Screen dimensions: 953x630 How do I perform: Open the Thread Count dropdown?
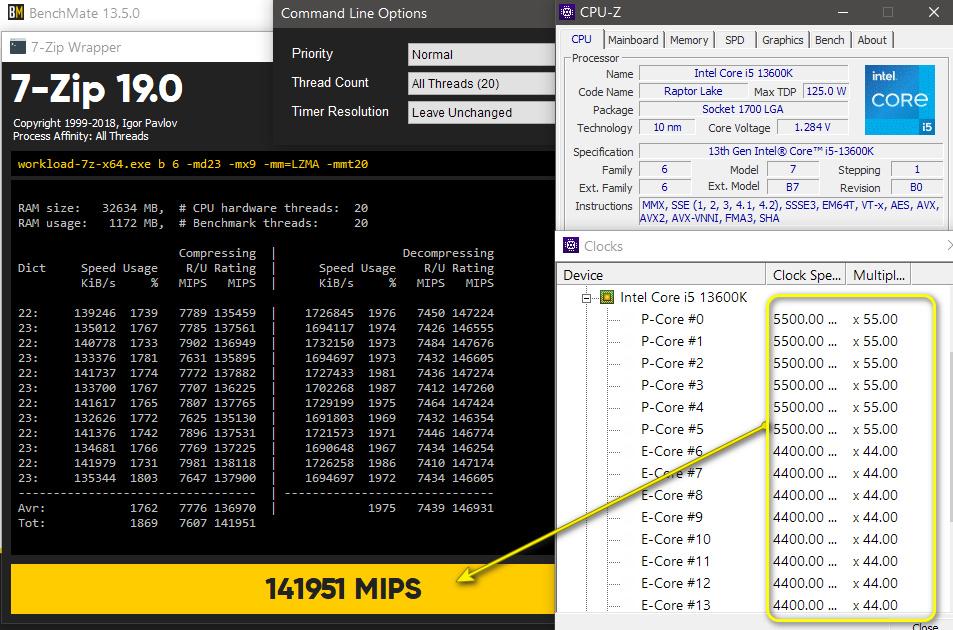point(482,83)
